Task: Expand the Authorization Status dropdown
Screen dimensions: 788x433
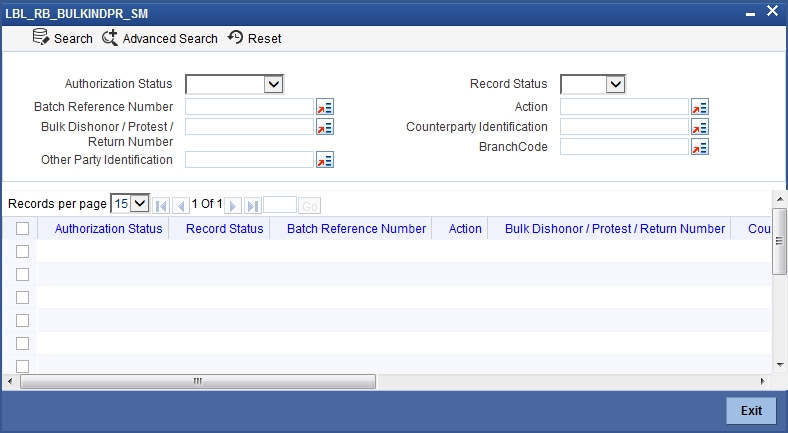Action: tap(273, 84)
